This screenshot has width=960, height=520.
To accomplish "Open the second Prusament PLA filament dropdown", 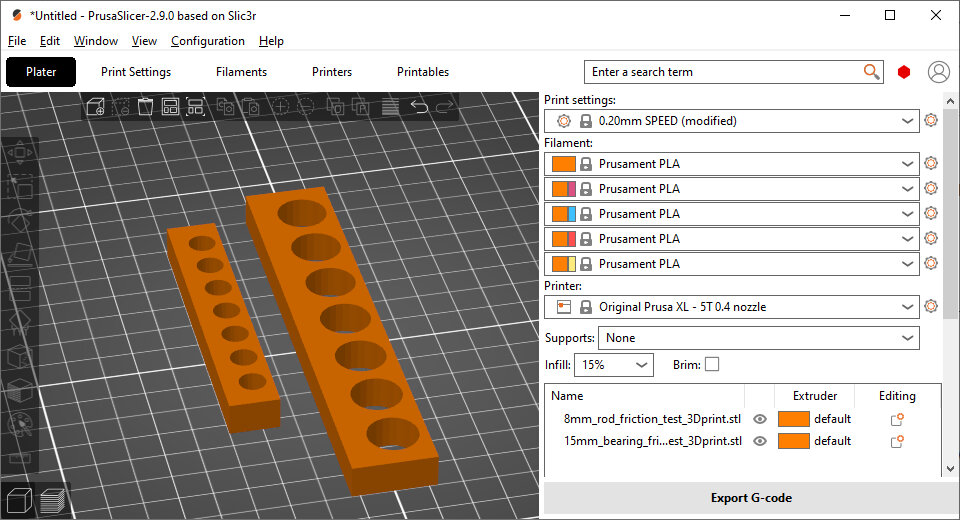I will [732, 189].
